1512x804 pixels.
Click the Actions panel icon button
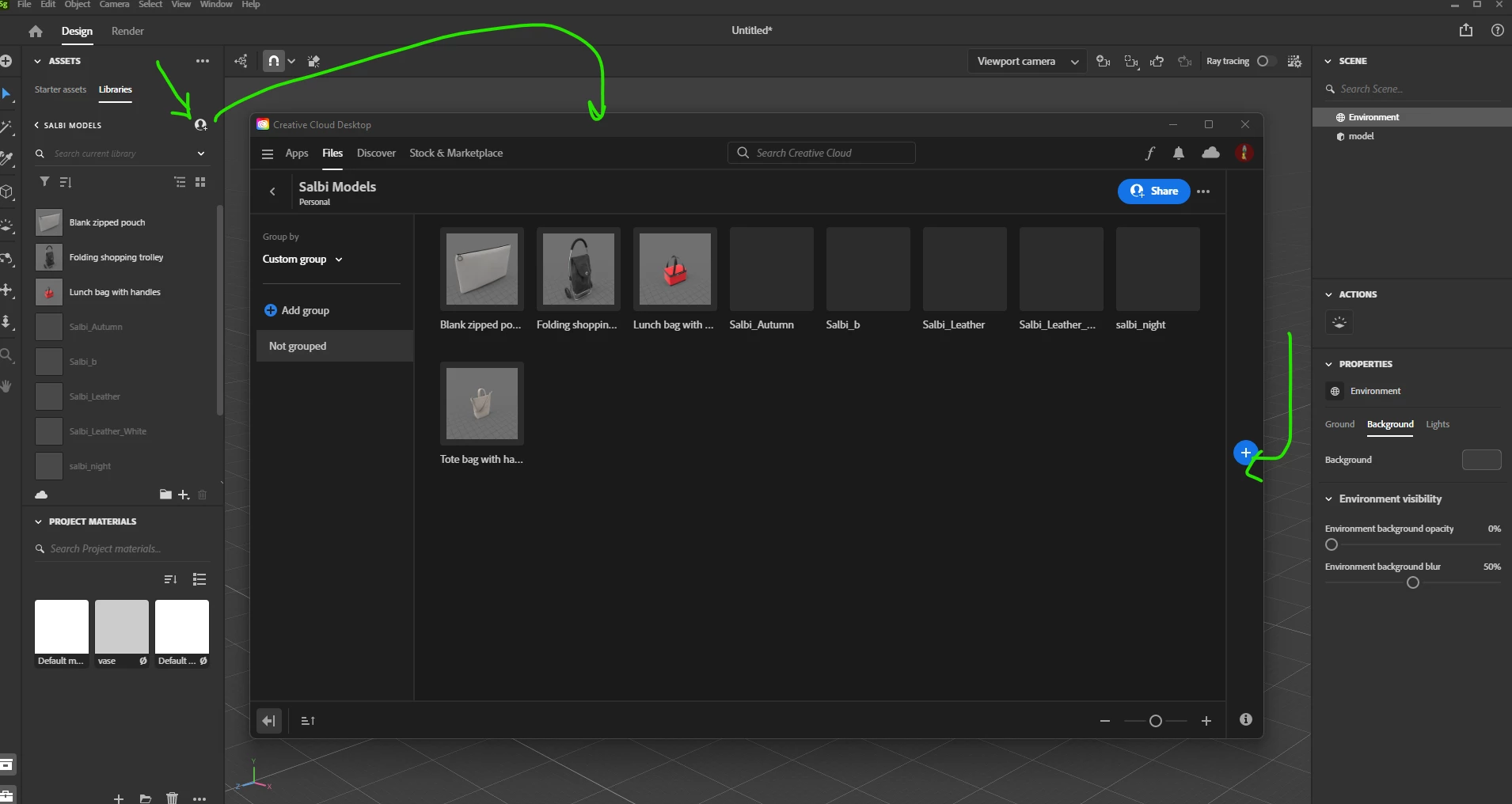tap(1339, 322)
